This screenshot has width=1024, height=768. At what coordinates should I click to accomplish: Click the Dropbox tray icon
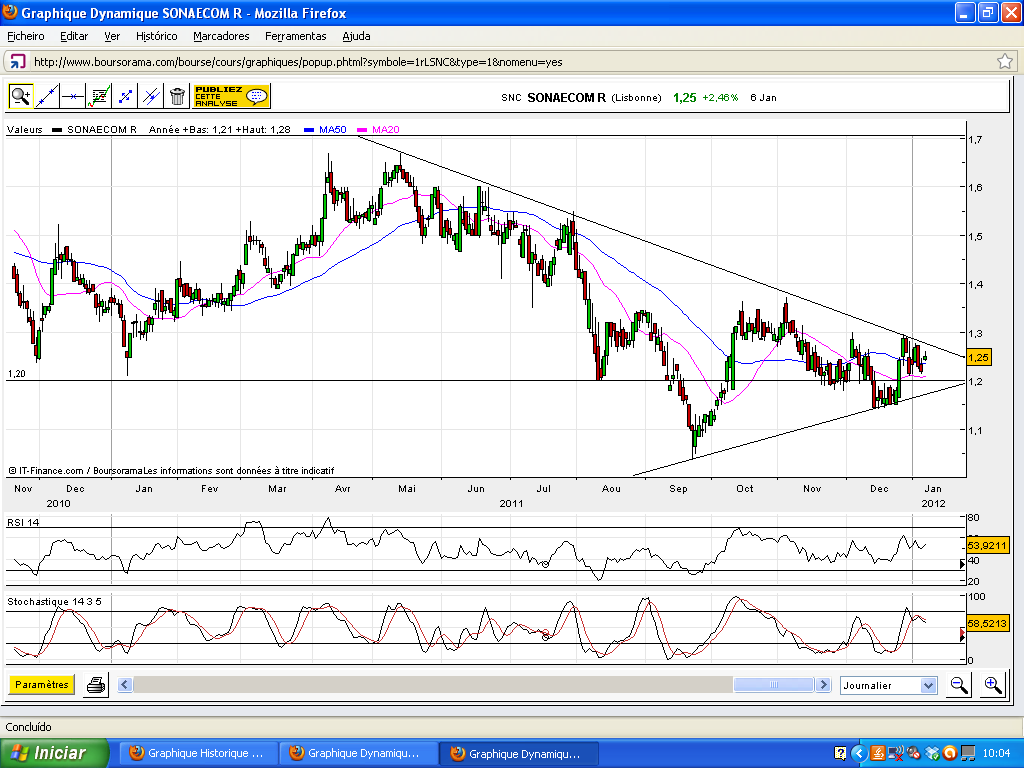[931, 754]
